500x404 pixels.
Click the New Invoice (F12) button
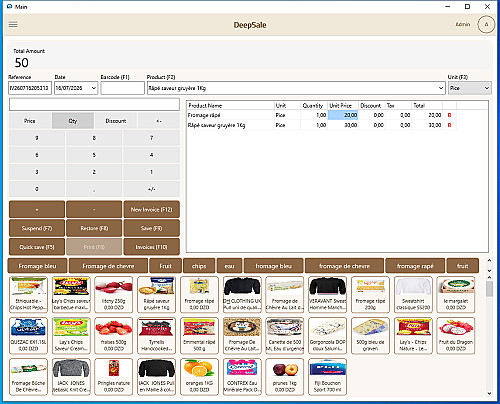pyautogui.click(x=151, y=209)
